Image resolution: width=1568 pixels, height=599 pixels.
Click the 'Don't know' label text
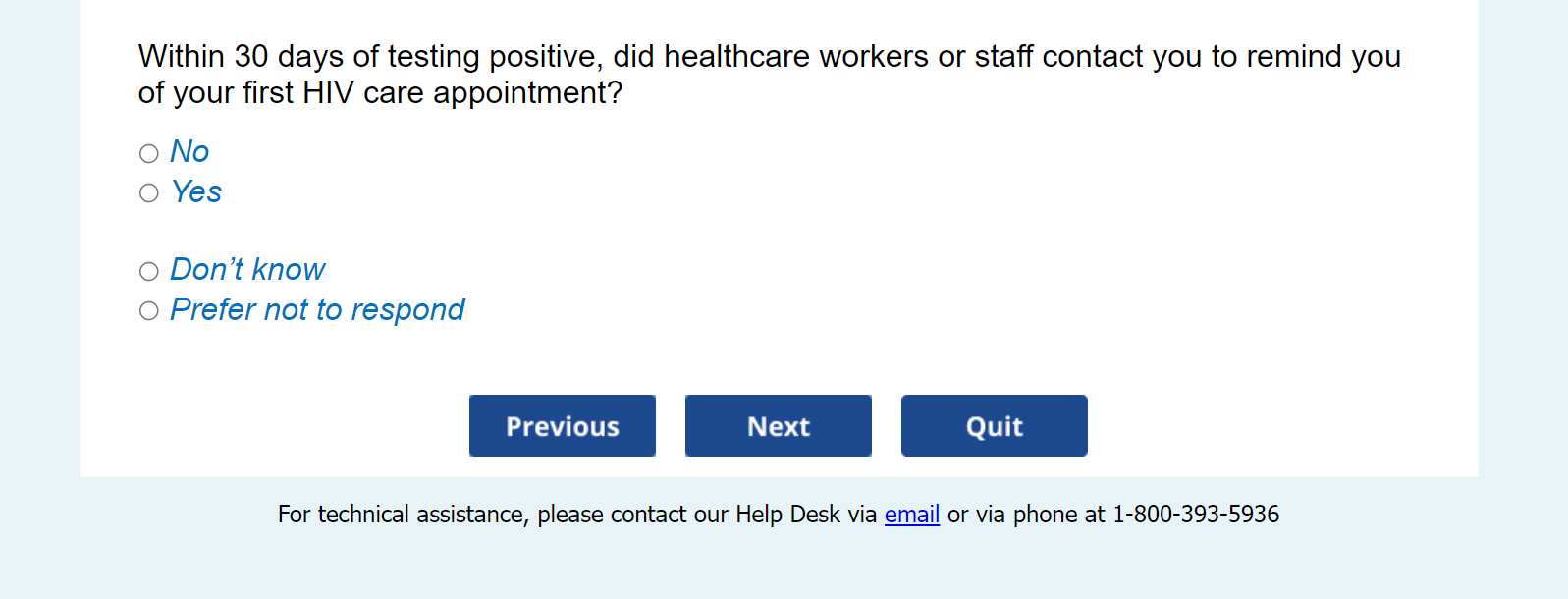[x=247, y=270]
